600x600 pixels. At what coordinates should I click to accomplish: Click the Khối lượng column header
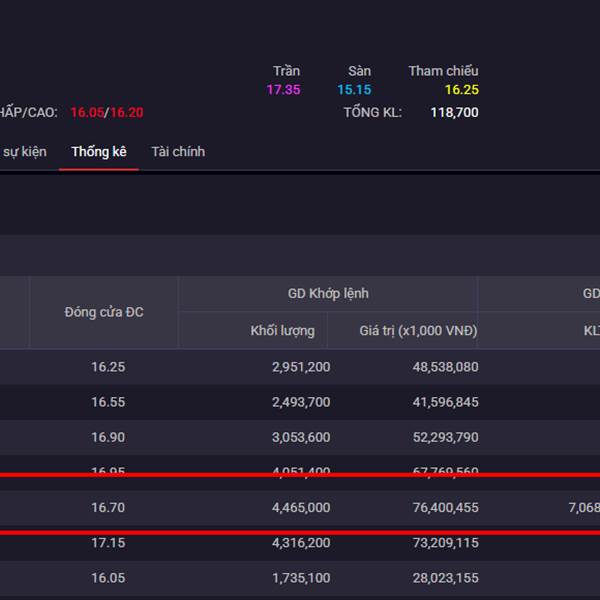(282, 331)
